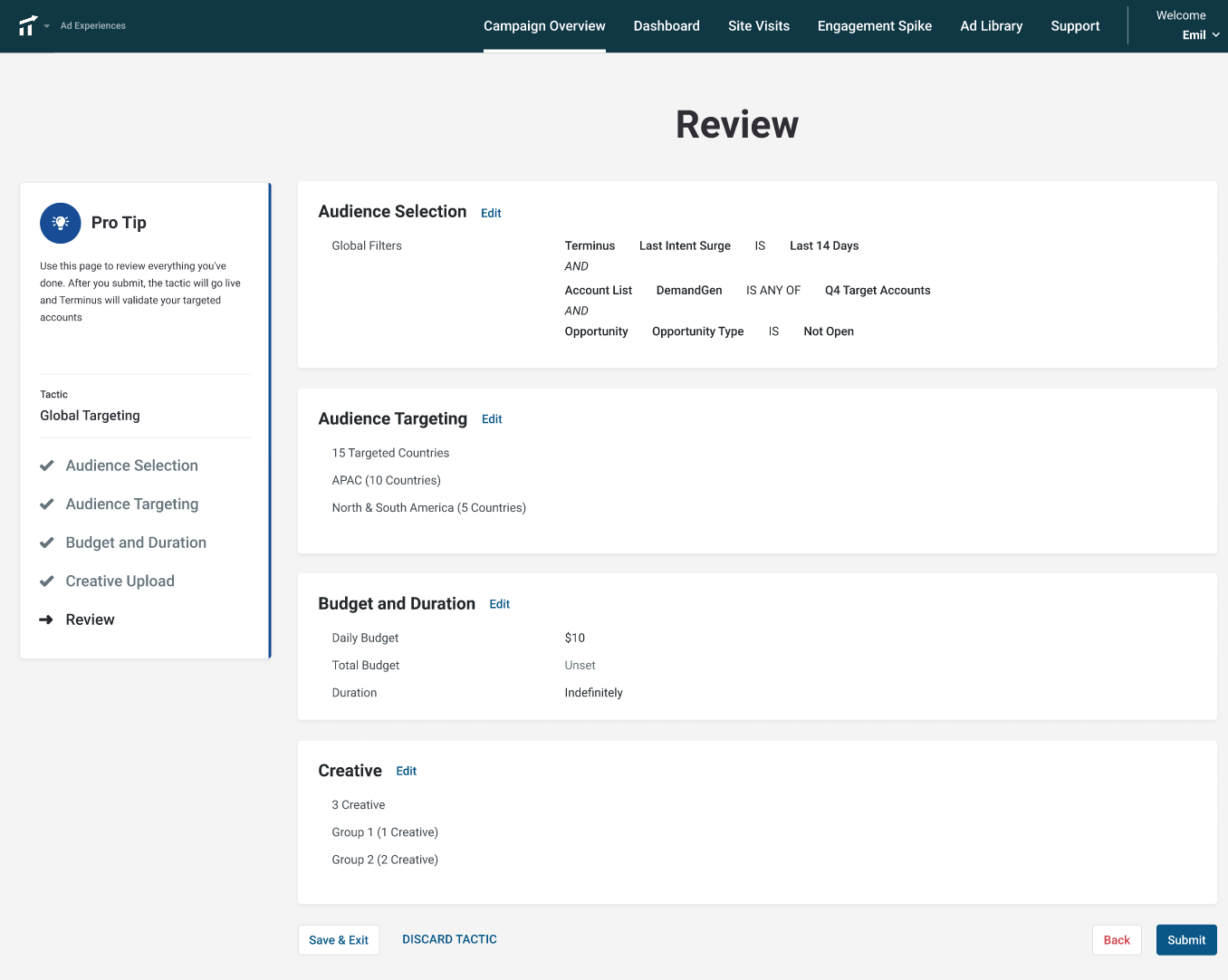Click the Last 14 Days value
This screenshot has height=980, width=1228.
[824, 245]
